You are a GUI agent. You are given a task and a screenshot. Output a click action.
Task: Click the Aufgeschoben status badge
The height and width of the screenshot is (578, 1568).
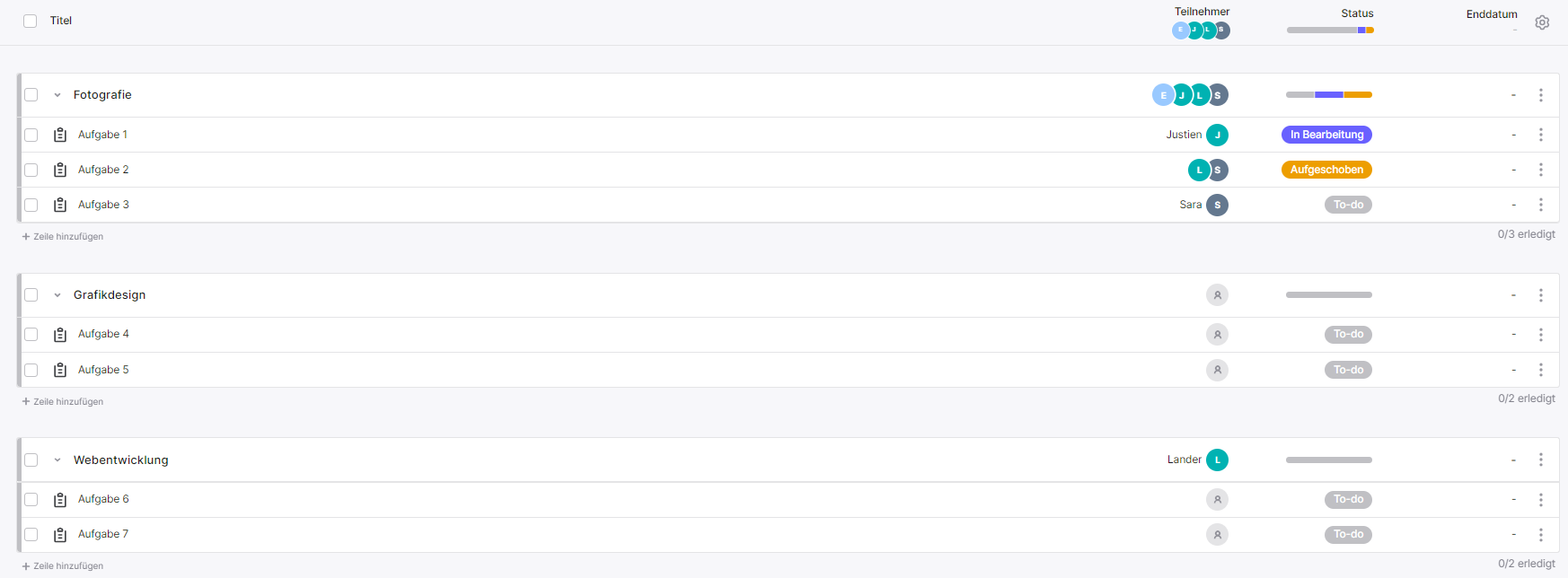coord(1326,170)
